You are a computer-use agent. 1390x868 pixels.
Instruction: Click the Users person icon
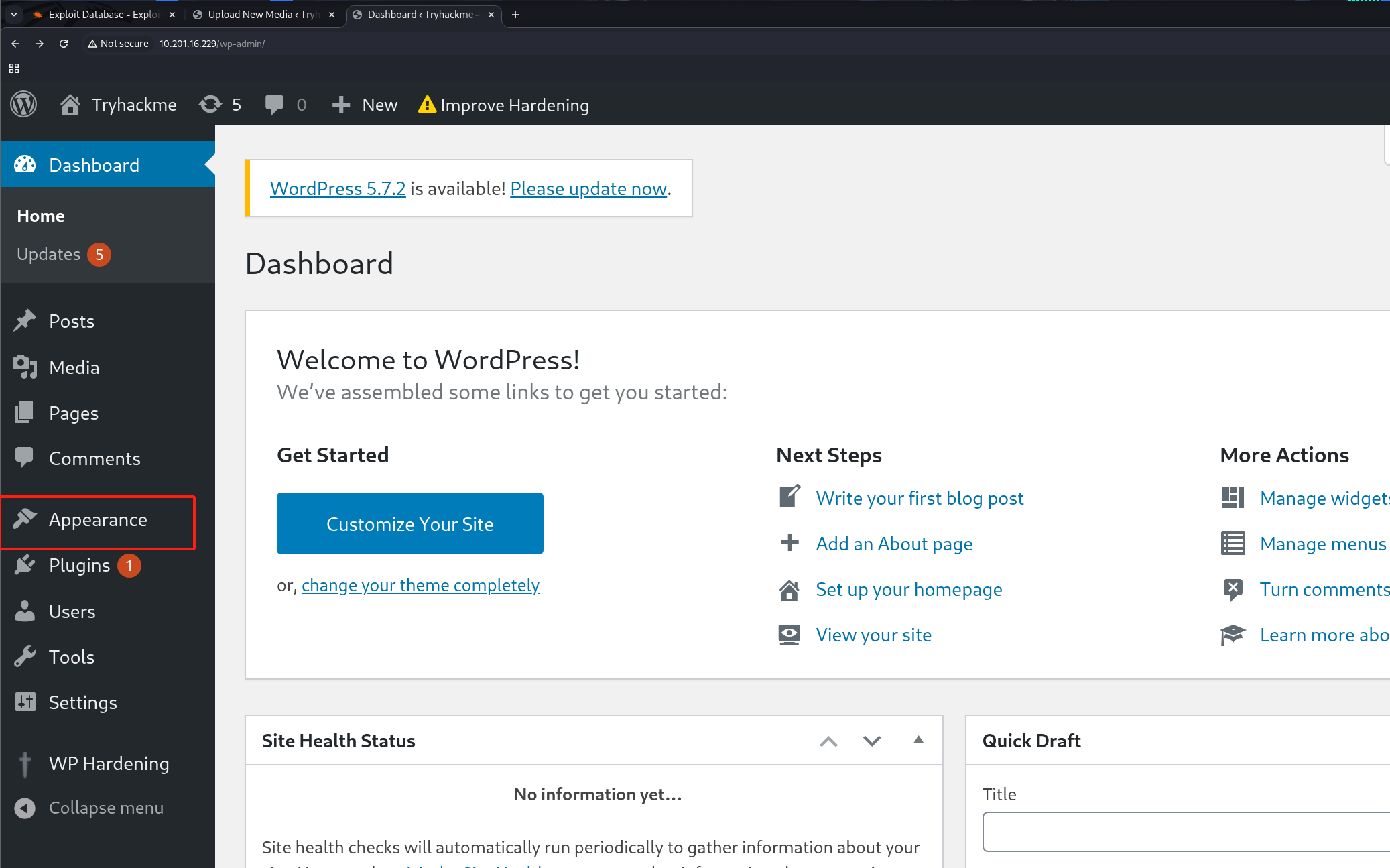tap(25, 611)
